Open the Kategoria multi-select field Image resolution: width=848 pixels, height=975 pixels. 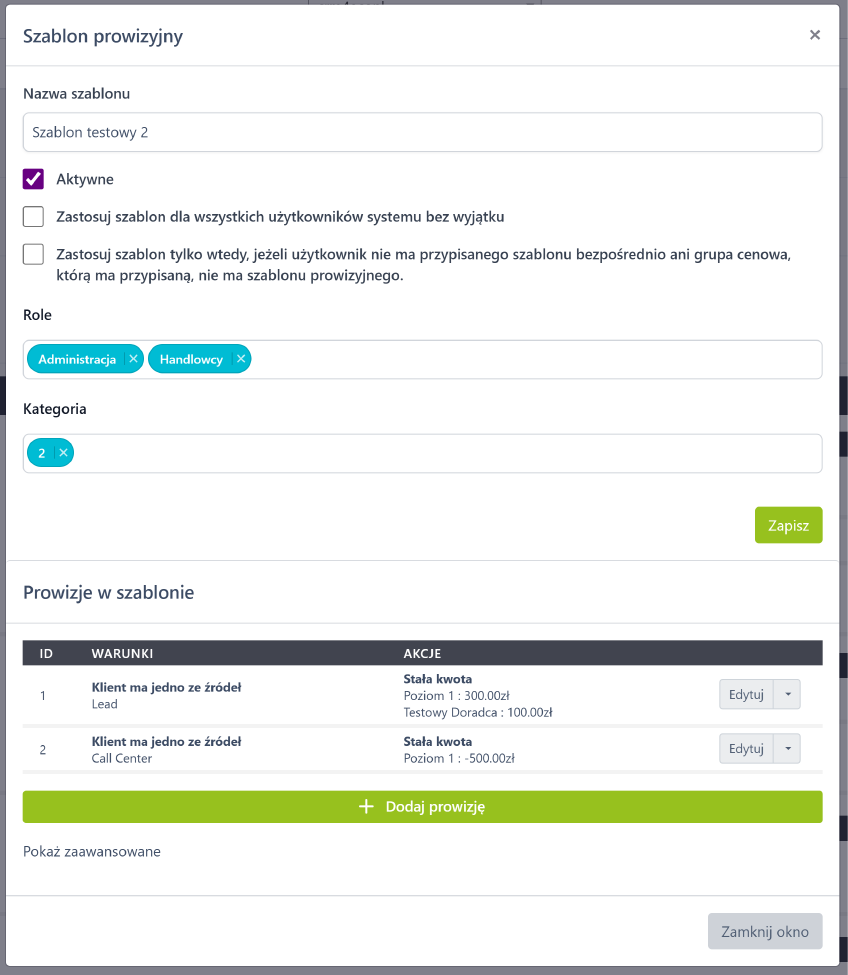(440, 453)
